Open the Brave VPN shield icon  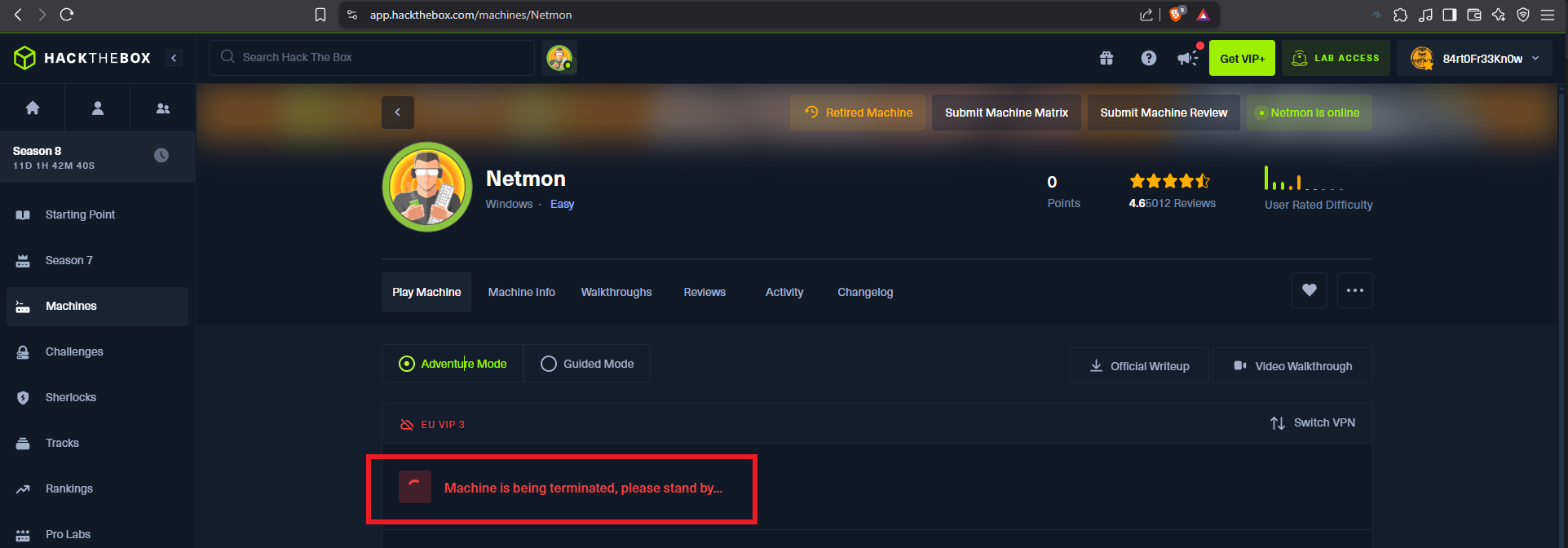pyautogui.click(x=1522, y=15)
